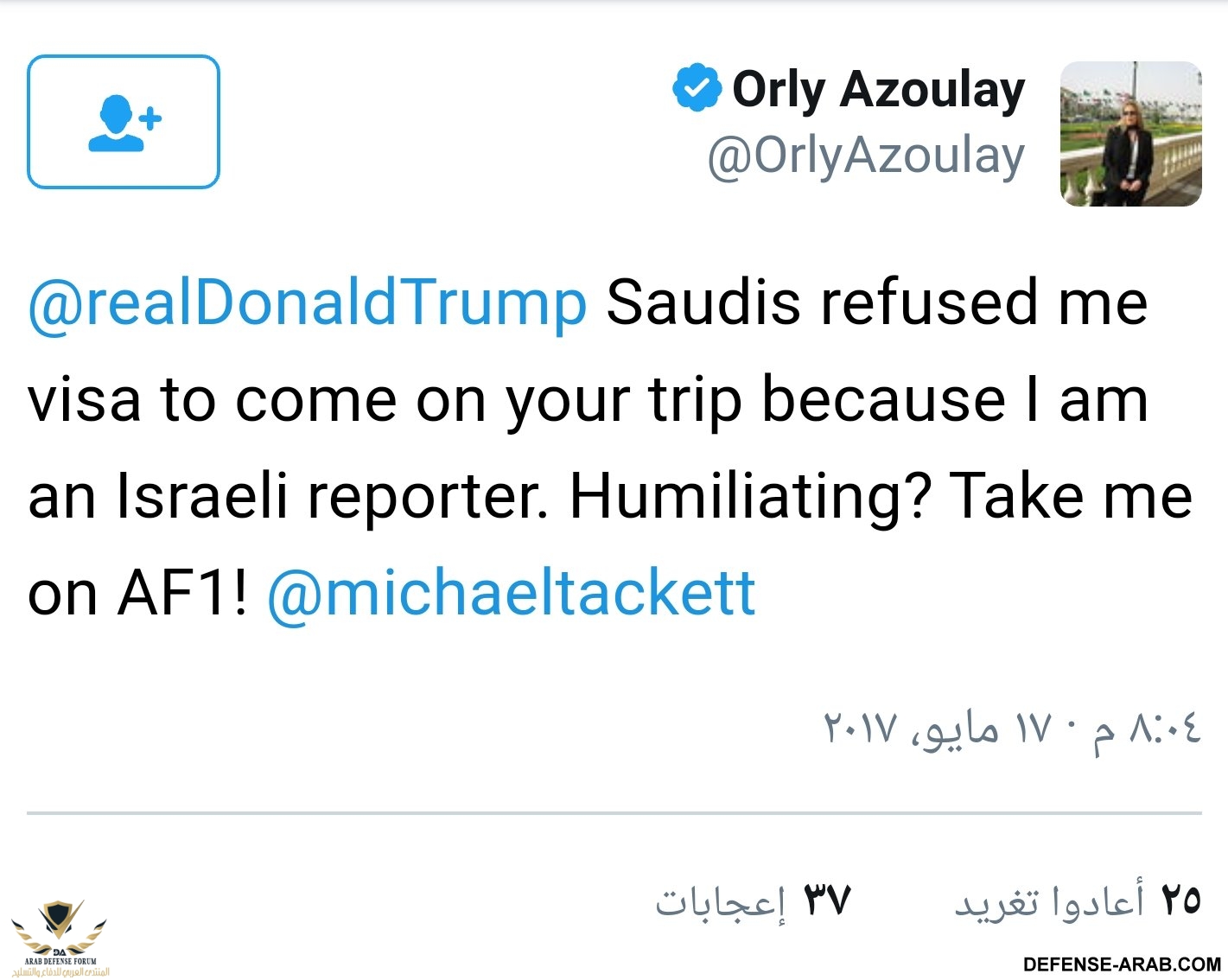
Task: Open Orly Azoulay's profile photo
Action: click(1130, 134)
